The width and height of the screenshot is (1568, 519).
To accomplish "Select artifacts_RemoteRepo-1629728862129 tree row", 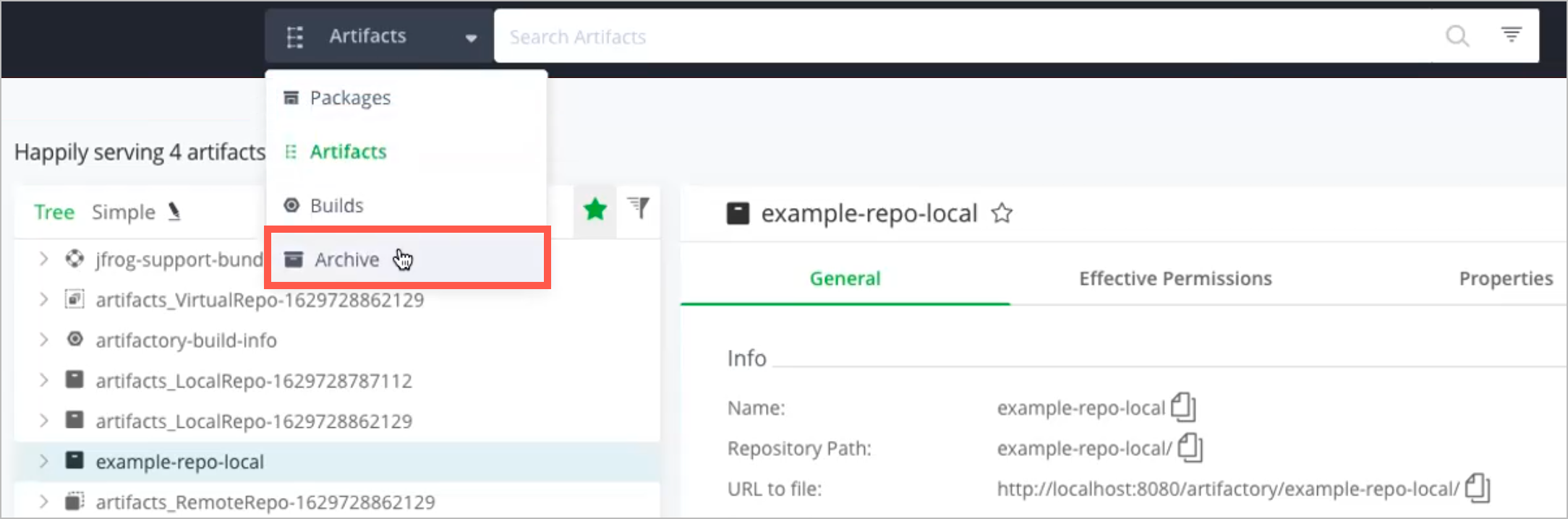I will pyautogui.click(x=337, y=502).
